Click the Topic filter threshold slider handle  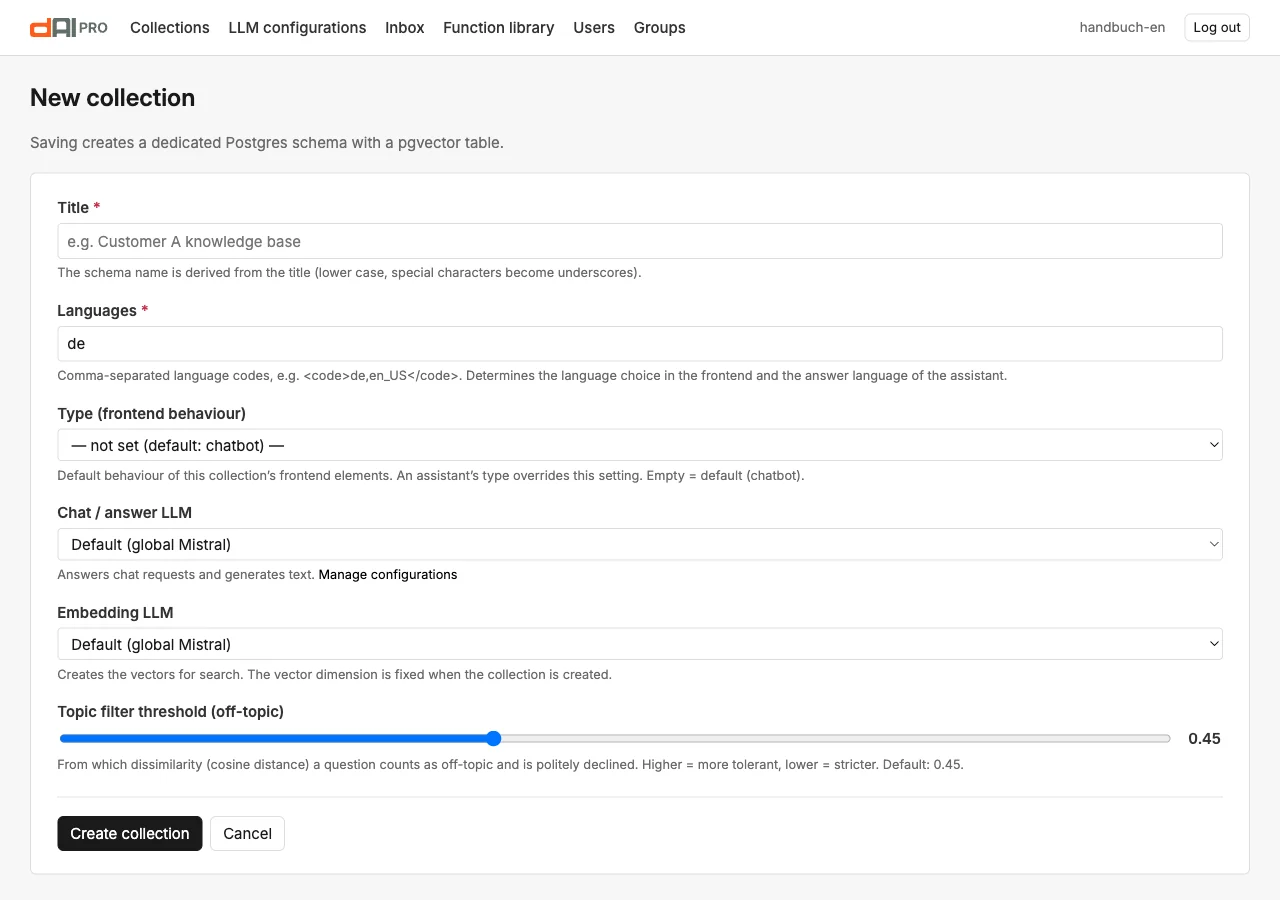click(493, 739)
